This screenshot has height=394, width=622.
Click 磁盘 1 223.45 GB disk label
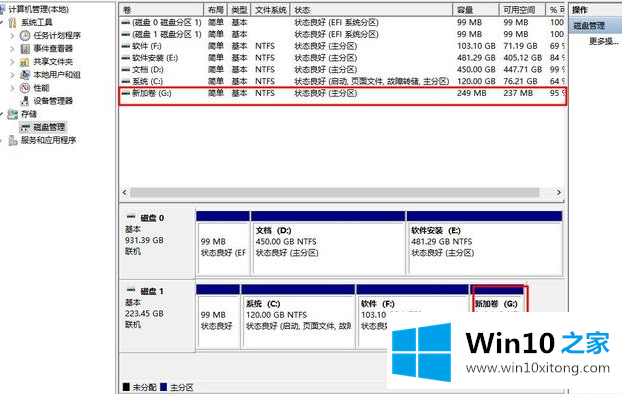(x=157, y=316)
